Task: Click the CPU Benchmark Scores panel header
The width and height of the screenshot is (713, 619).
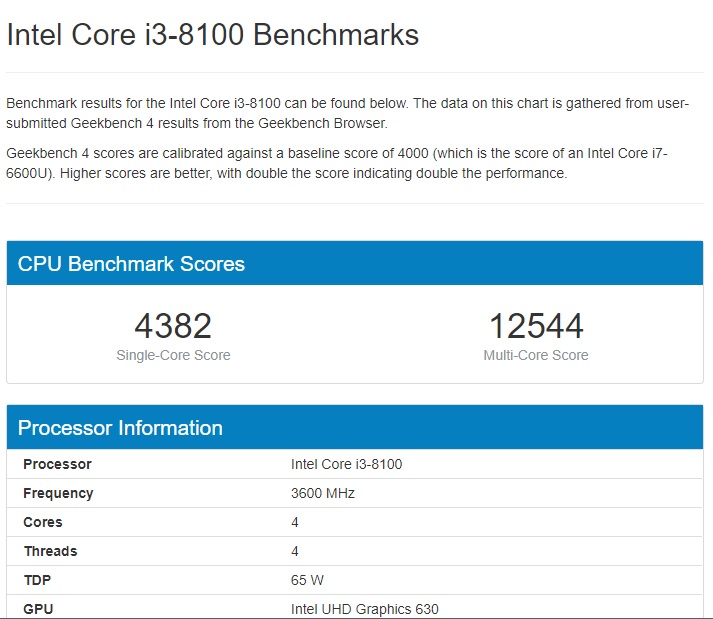Action: [355, 263]
